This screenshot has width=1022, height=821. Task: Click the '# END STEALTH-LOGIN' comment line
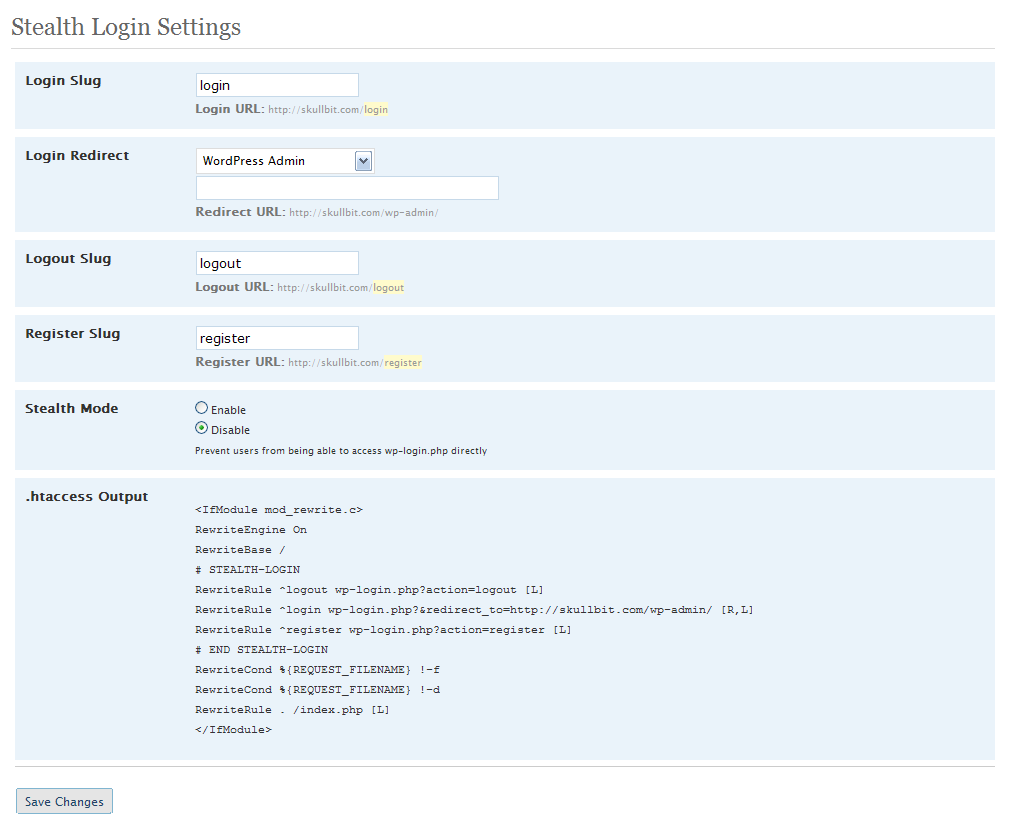[261, 650]
